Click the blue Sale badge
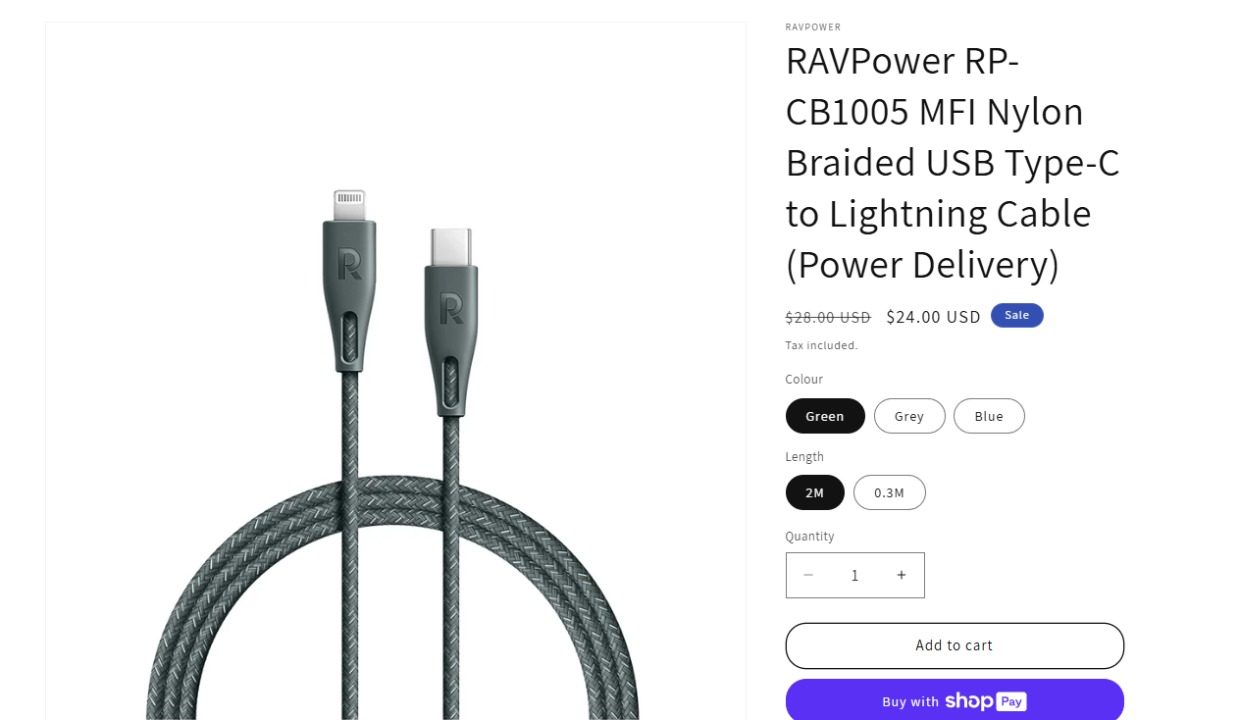Image resolution: width=1240 pixels, height=720 pixels. tap(1017, 315)
